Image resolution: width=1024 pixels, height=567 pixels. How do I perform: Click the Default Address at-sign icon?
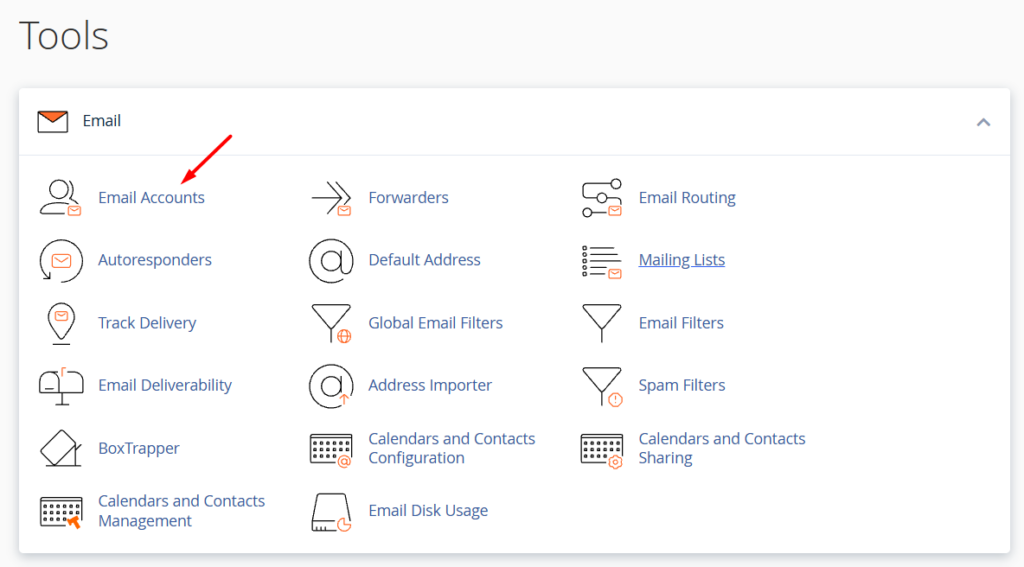(331, 261)
